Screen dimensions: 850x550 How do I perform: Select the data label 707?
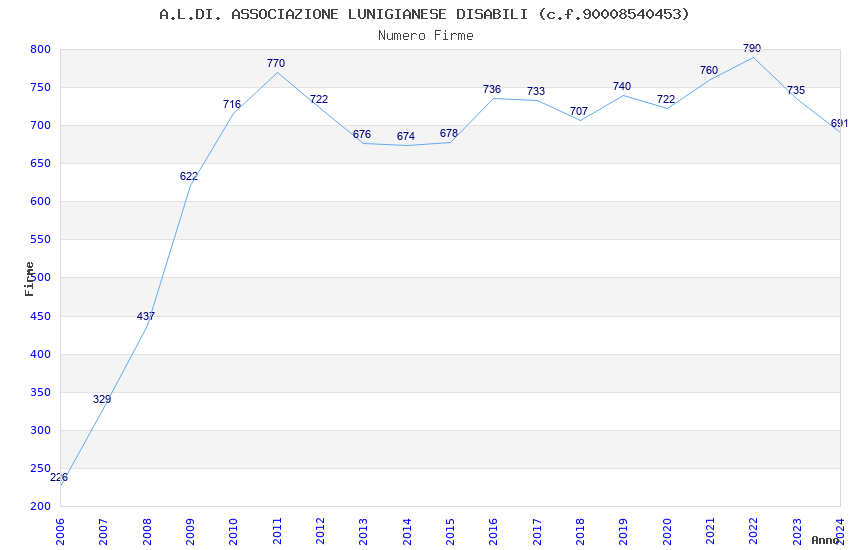pyautogui.click(x=579, y=111)
